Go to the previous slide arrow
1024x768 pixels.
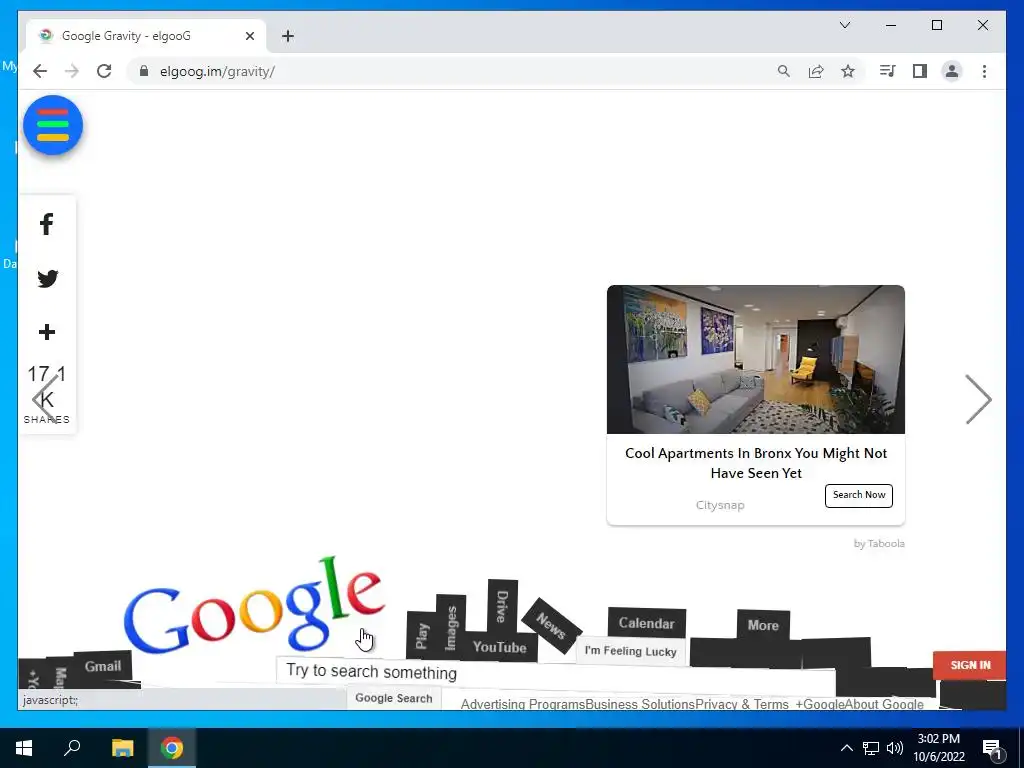(44, 399)
